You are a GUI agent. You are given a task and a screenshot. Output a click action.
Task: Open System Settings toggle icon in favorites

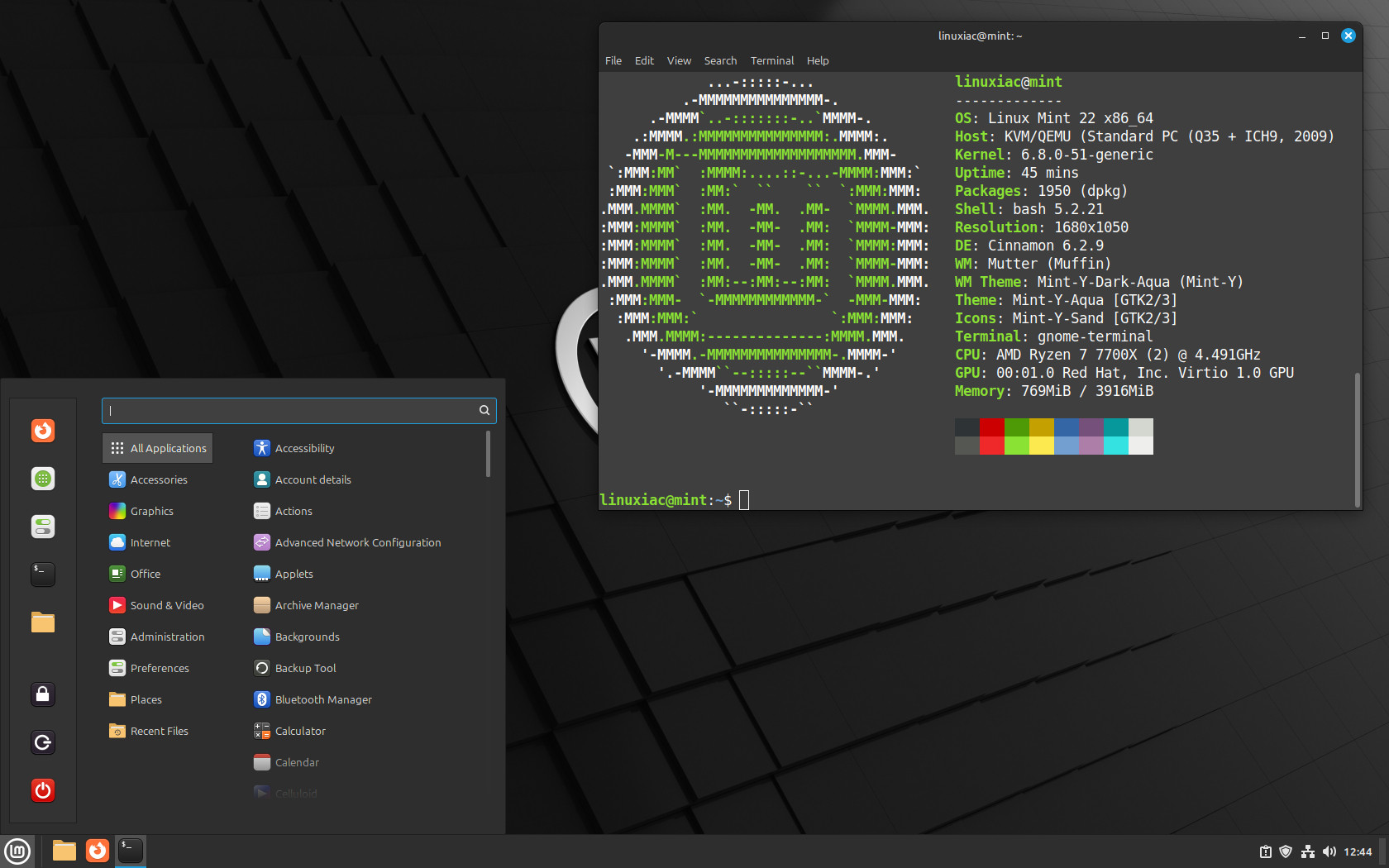tap(43, 527)
